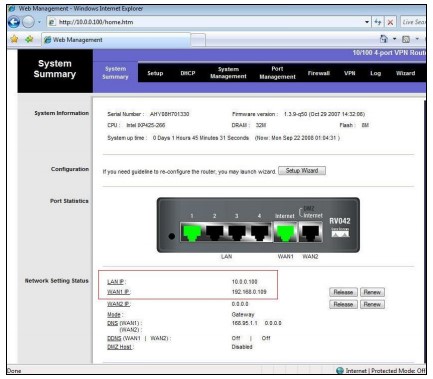Click the Add to Favorites icon
The height and width of the screenshot is (379, 433).
(x=29, y=39)
